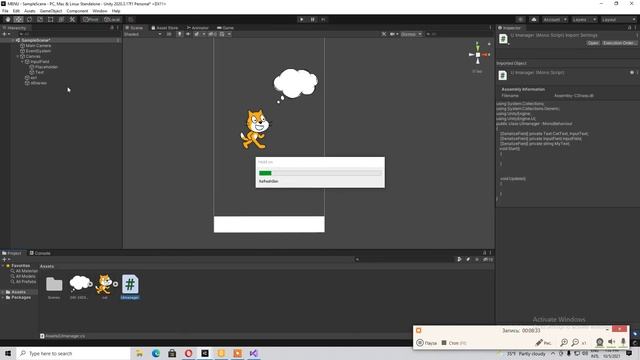Collapse the Canvas object in Hierarchy
640x360 pixels.
tap(18, 56)
